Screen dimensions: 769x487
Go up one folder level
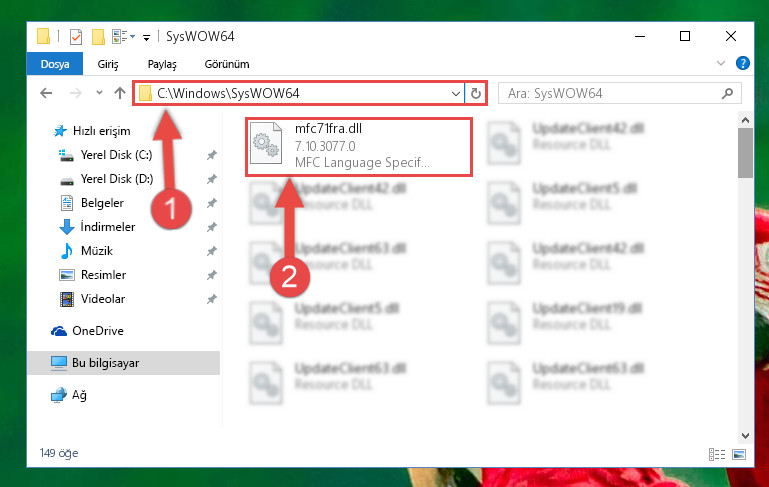click(x=120, y=93)
